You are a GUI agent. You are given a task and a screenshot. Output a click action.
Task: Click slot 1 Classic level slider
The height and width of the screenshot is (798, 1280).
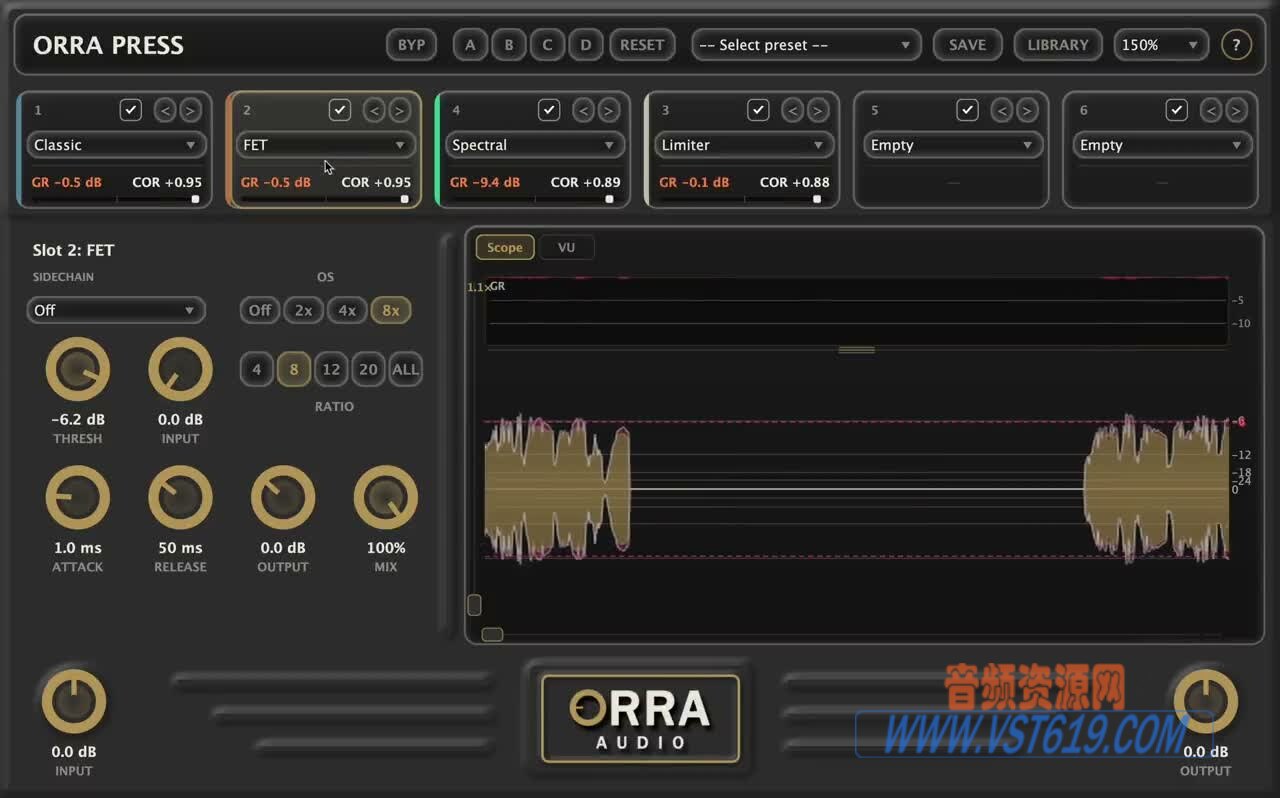coord(116,199)
